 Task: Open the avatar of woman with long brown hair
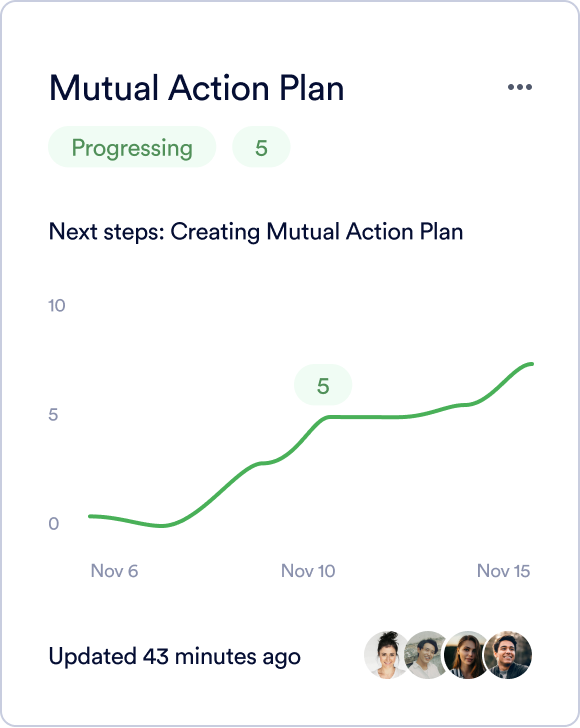pos(465,655)
